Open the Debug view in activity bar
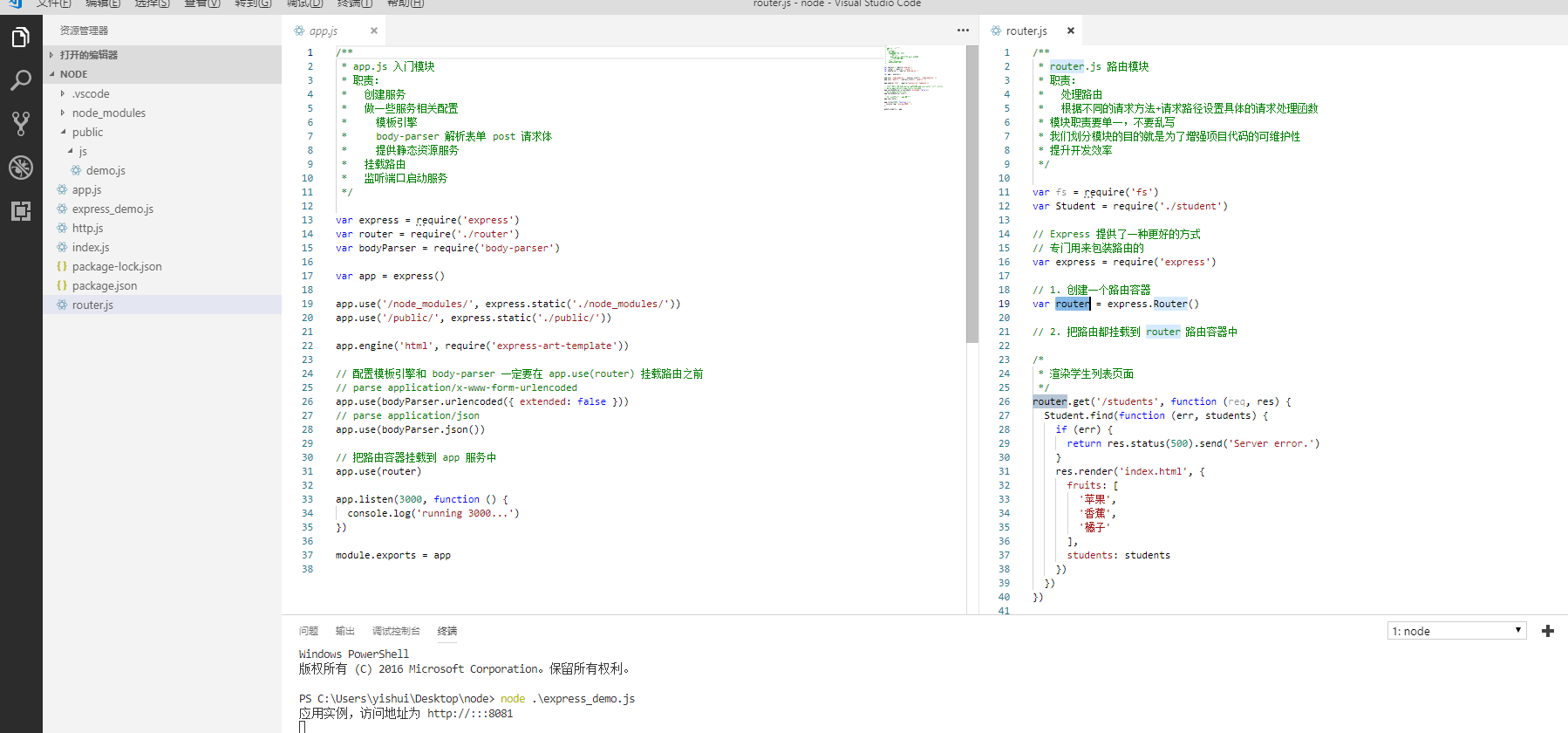1568x733 pixels. [x=21, y=168]
